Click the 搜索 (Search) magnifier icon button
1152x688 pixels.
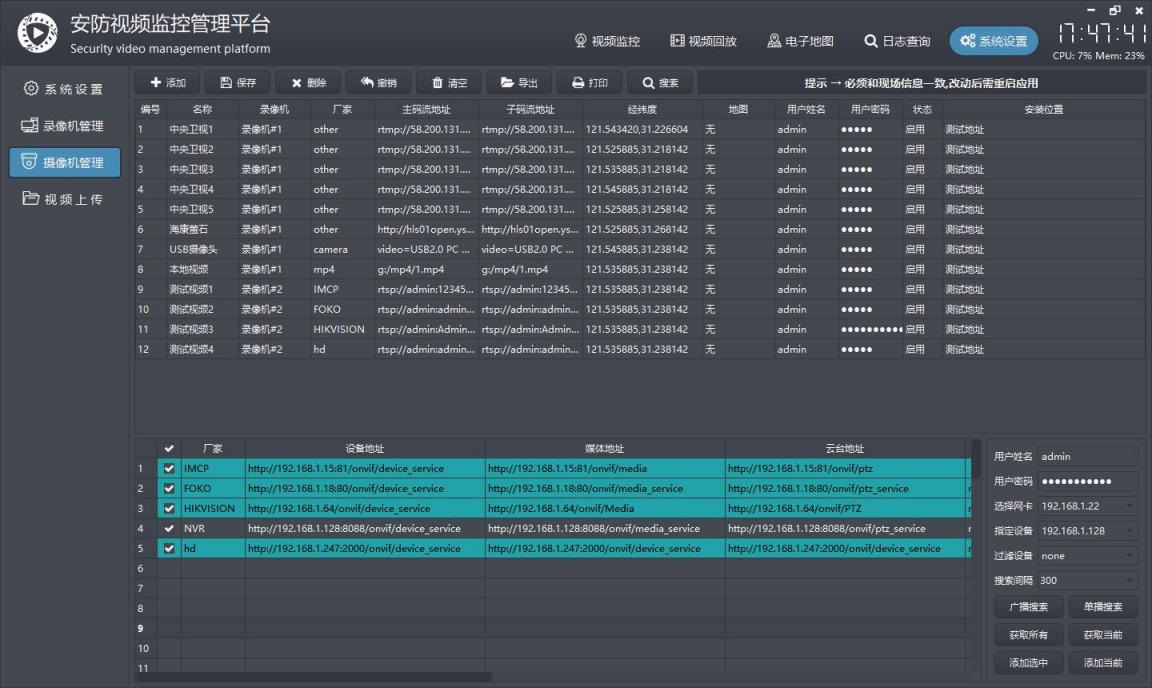(660, 83)
